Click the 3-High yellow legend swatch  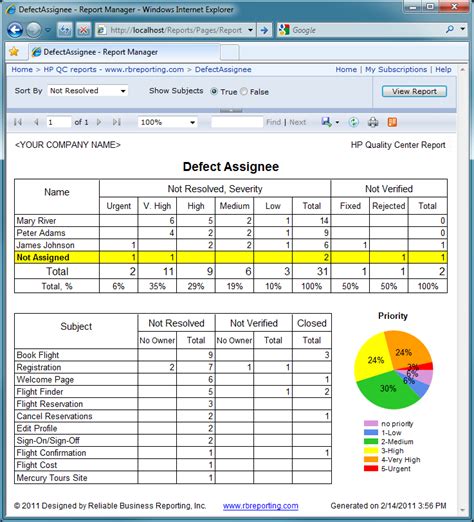(371, 450)
